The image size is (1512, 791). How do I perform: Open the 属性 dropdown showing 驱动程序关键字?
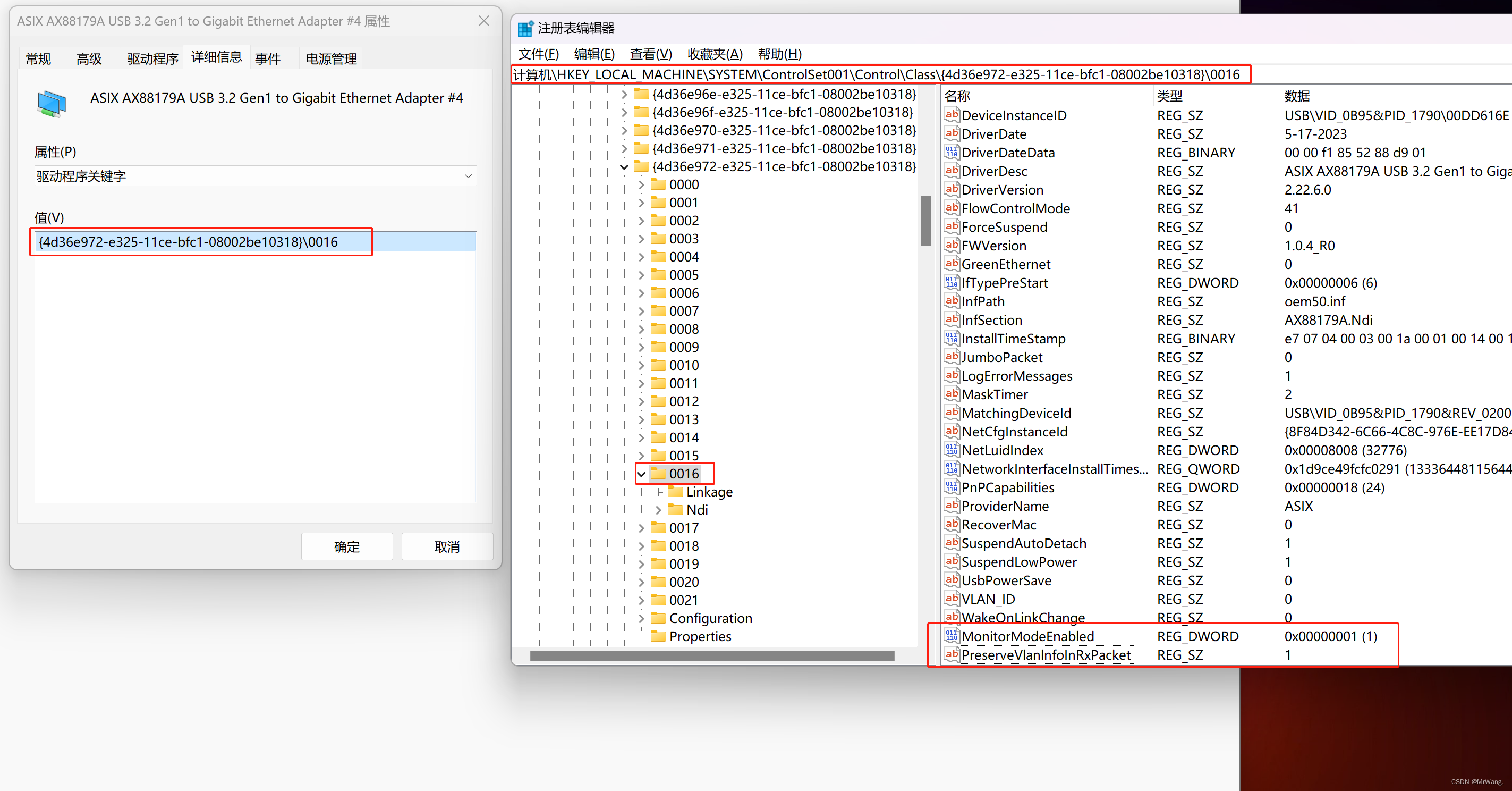[256, 176]
